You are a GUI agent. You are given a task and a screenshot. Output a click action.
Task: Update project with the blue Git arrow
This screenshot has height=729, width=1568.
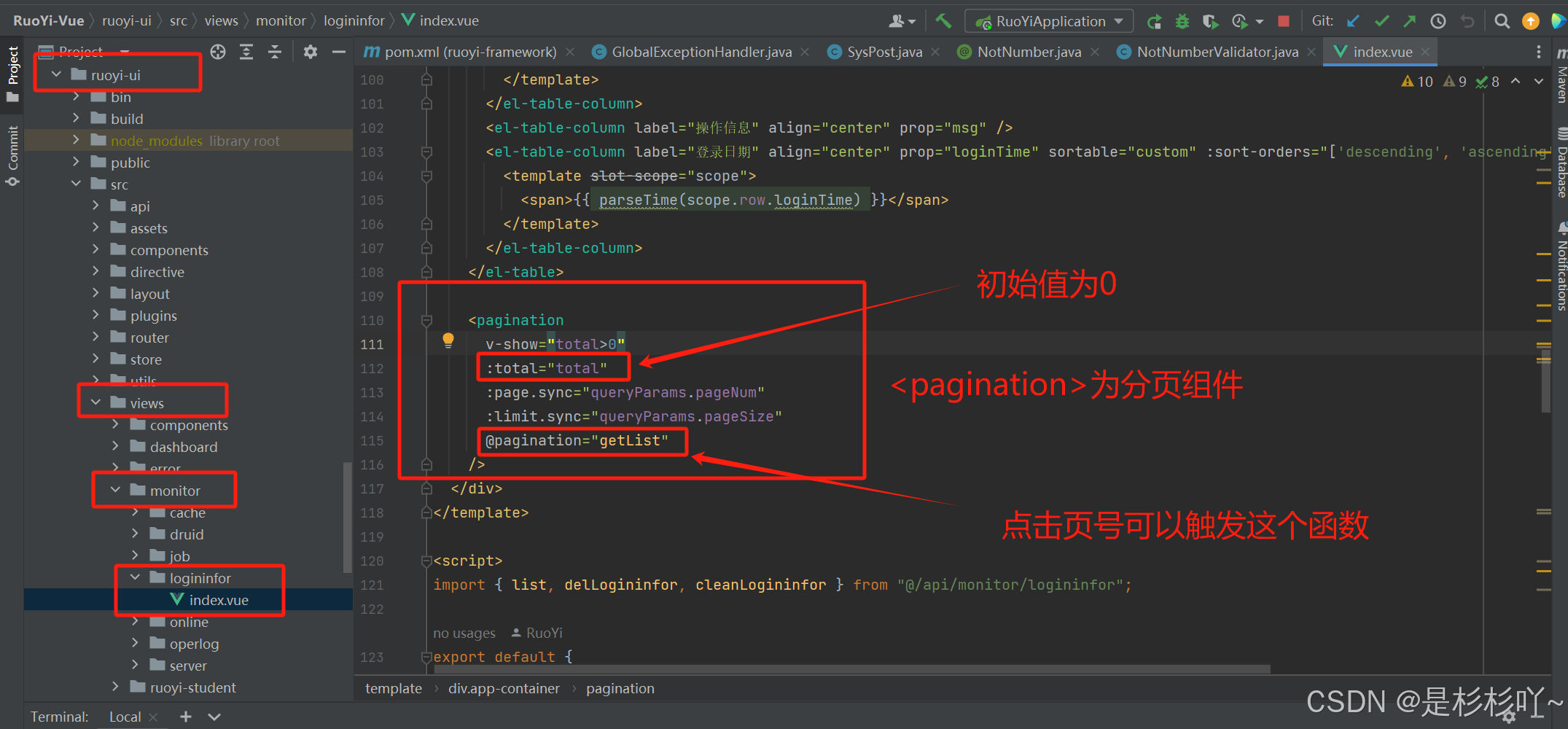click(1353, 20)
